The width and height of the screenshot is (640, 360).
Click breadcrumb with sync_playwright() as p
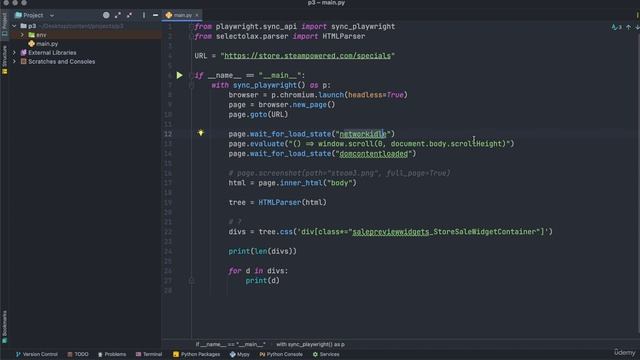tap(310, 344)
